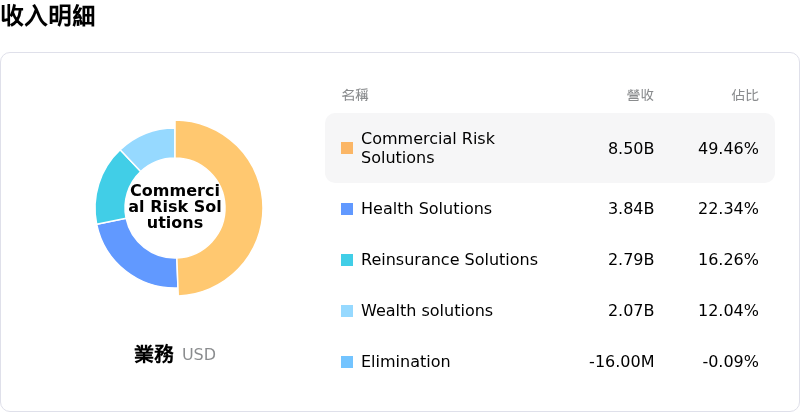Click the 名稱 column header
This screenshot has height=412, width=800.
point(355,95)
